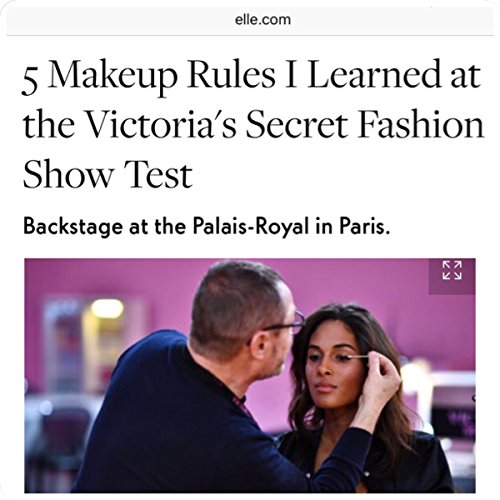Click the number '5' starting the headline
This screenshot has width=500, height=500.
pos(30,80)
